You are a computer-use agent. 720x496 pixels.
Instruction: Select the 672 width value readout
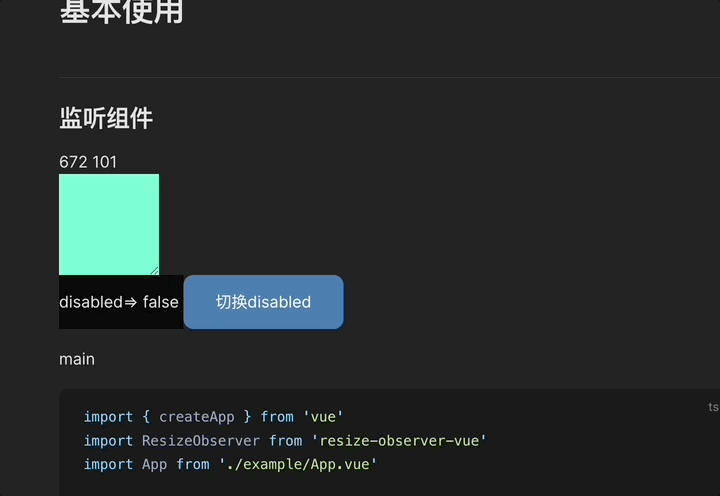[x=73, y=162]
